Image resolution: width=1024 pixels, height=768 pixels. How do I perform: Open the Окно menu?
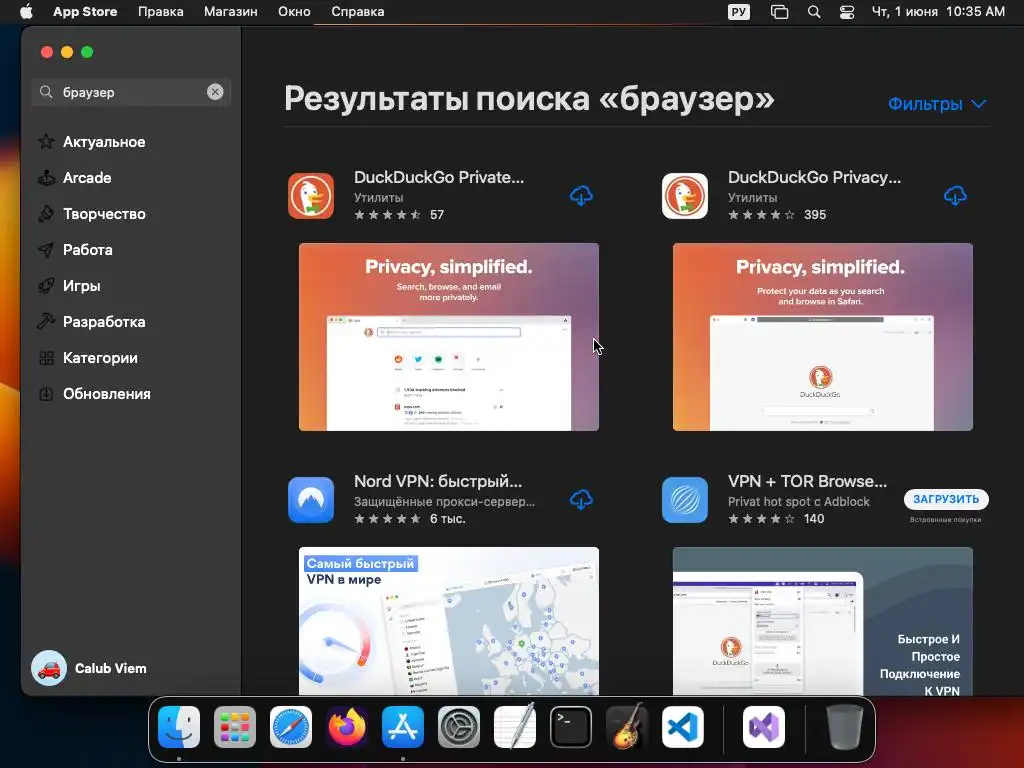click(x=294, y=12)
